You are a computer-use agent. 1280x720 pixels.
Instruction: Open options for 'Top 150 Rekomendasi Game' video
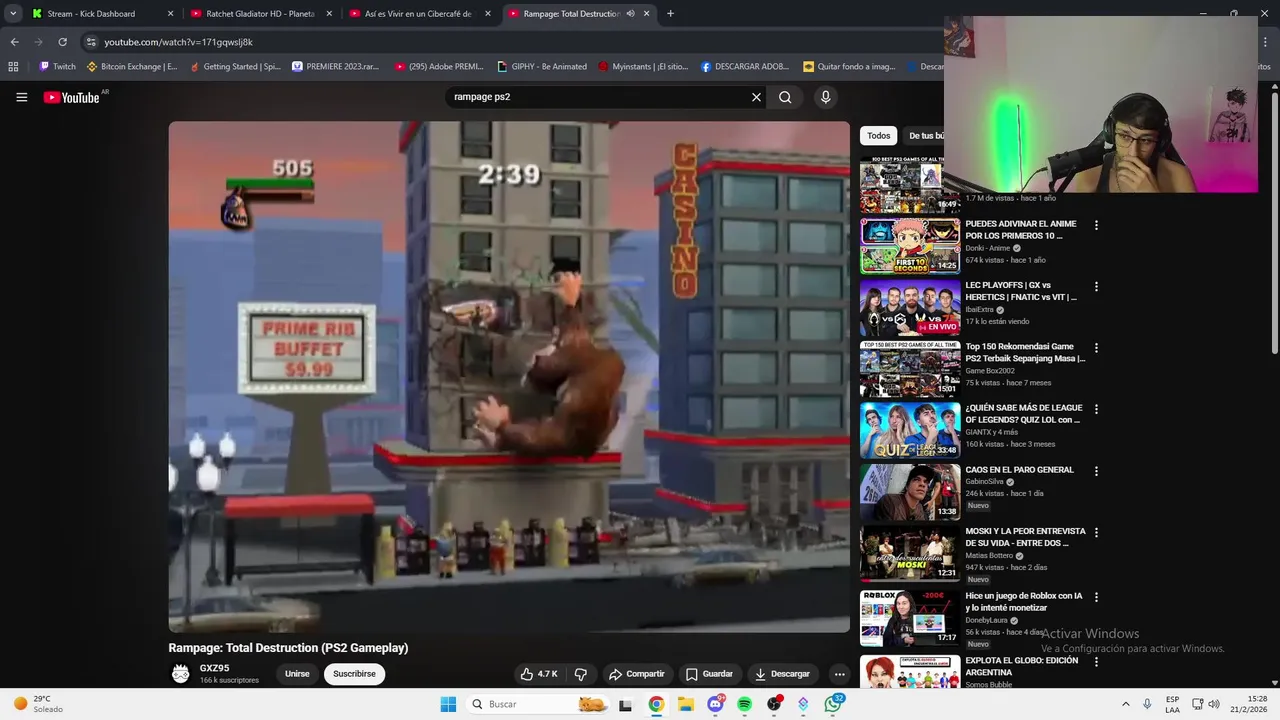[1096, 348]
